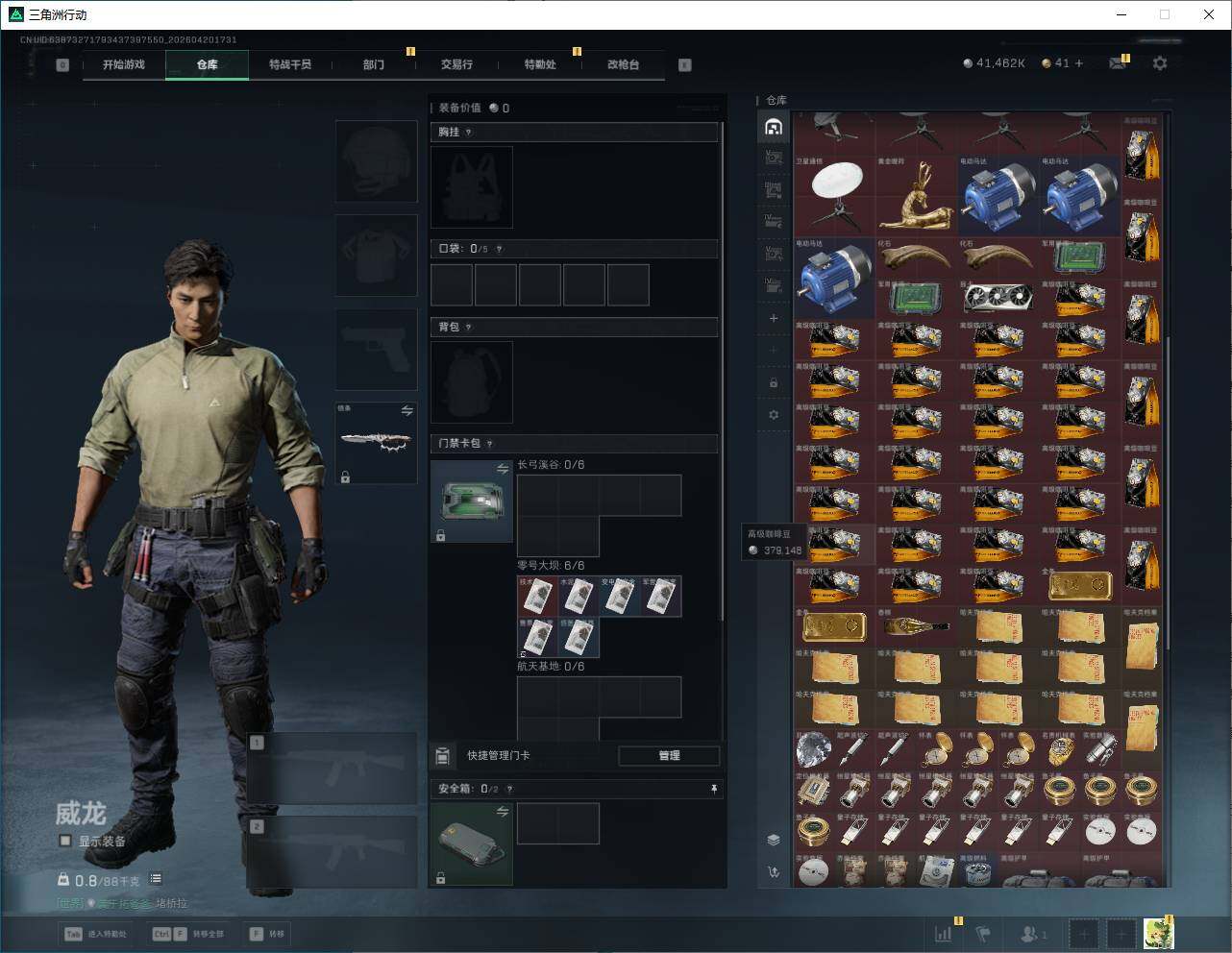
Task: Click the swap icon on the key card case
Action: point(503,469)
